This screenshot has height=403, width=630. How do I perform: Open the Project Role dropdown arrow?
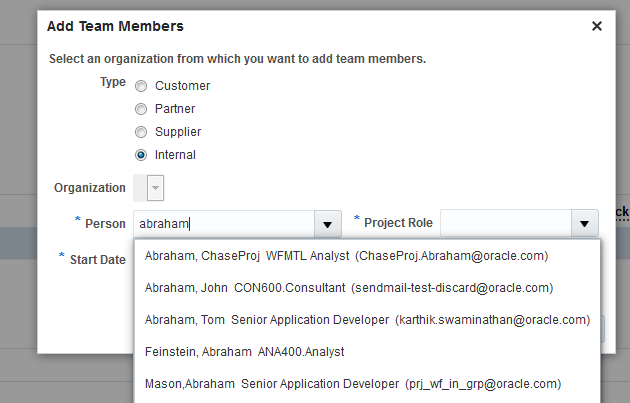pyautogui.click(x=583, y=224)
